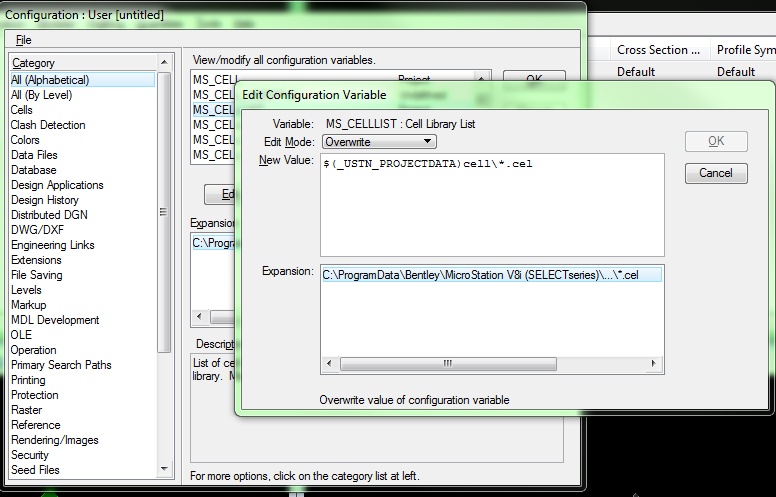The image size is (776, 497).
Task: Cancel the Edit Configuration Variable dialog
Action: coord(716,173)
